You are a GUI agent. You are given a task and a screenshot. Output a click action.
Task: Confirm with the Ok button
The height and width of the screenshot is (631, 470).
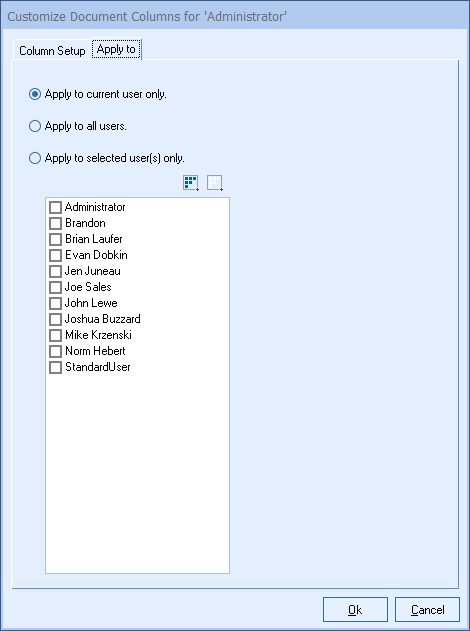point(355,610)
